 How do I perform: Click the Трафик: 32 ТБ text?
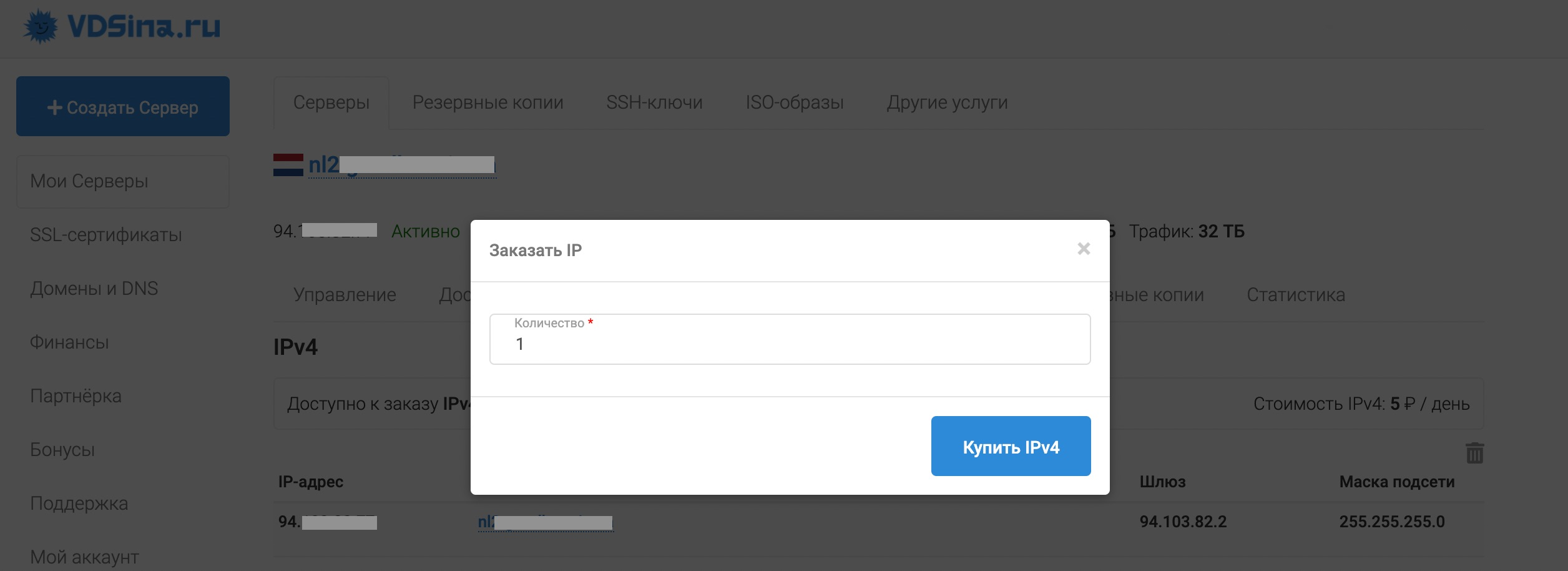(1187, 232)
